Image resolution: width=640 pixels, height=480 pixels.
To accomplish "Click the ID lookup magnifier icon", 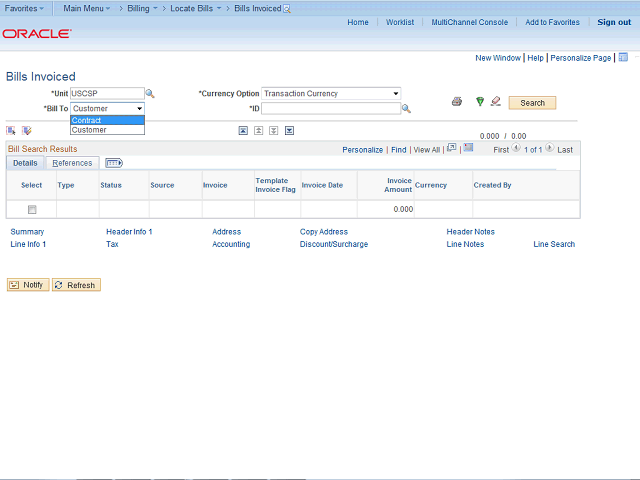I will (407, 108).
